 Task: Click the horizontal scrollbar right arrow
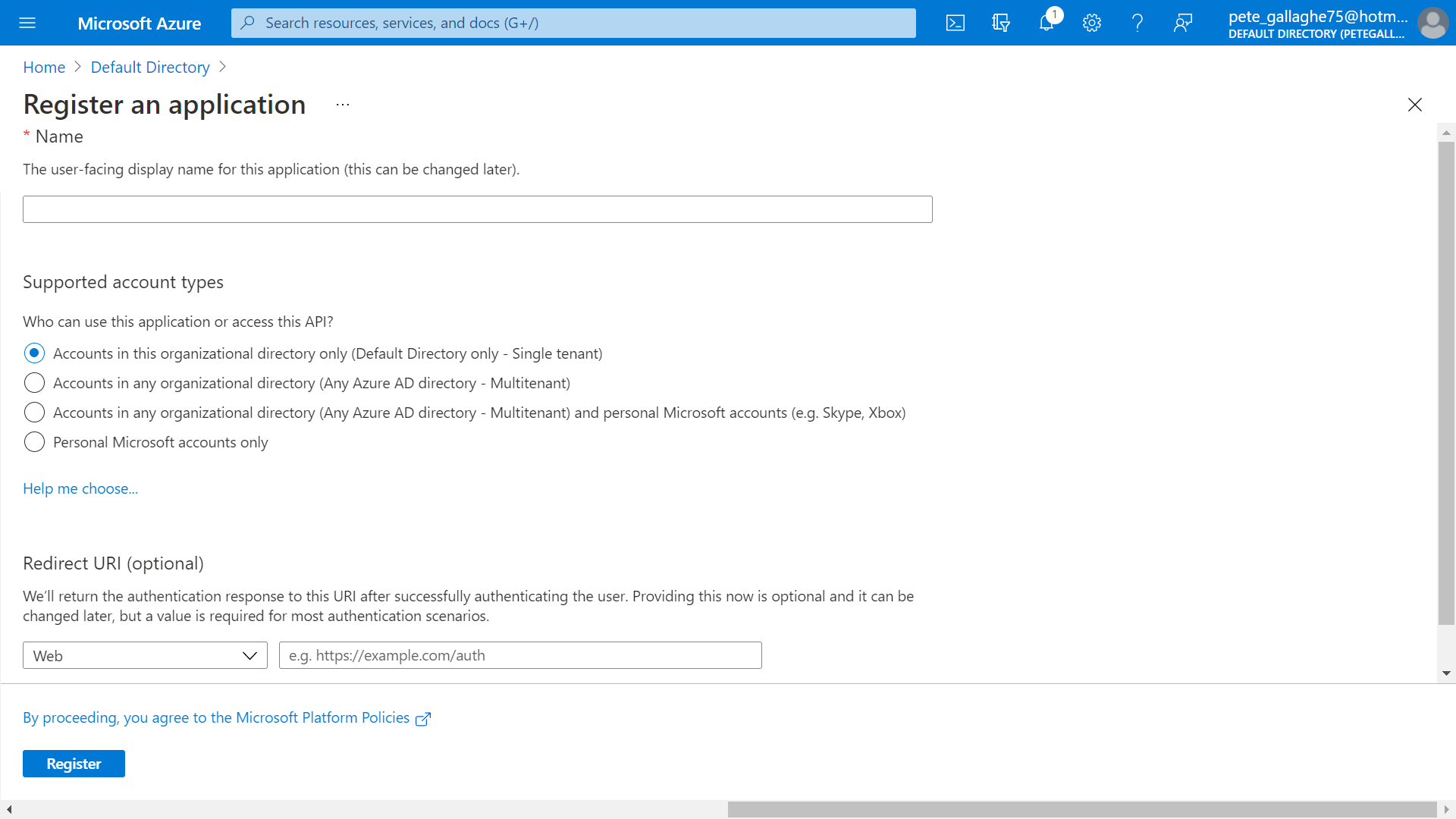(x=1446, y=810)
